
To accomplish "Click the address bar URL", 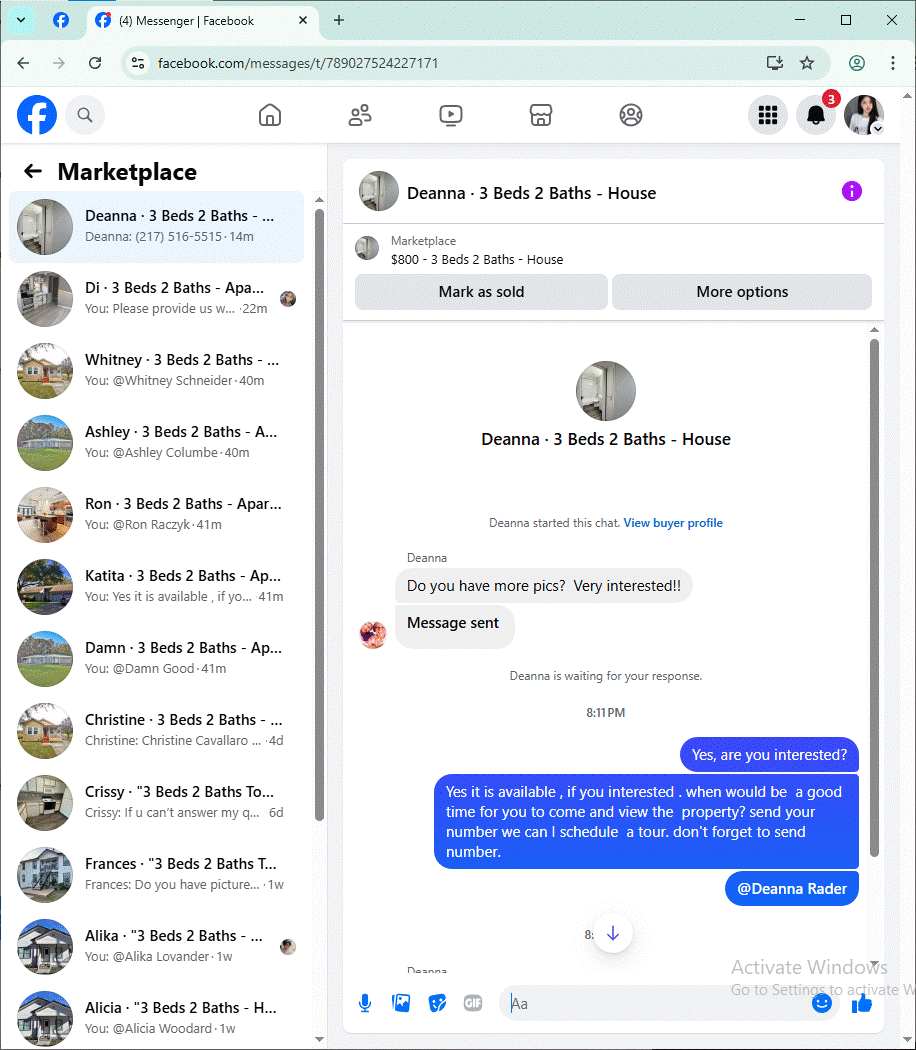I will (x=298, y=63).
